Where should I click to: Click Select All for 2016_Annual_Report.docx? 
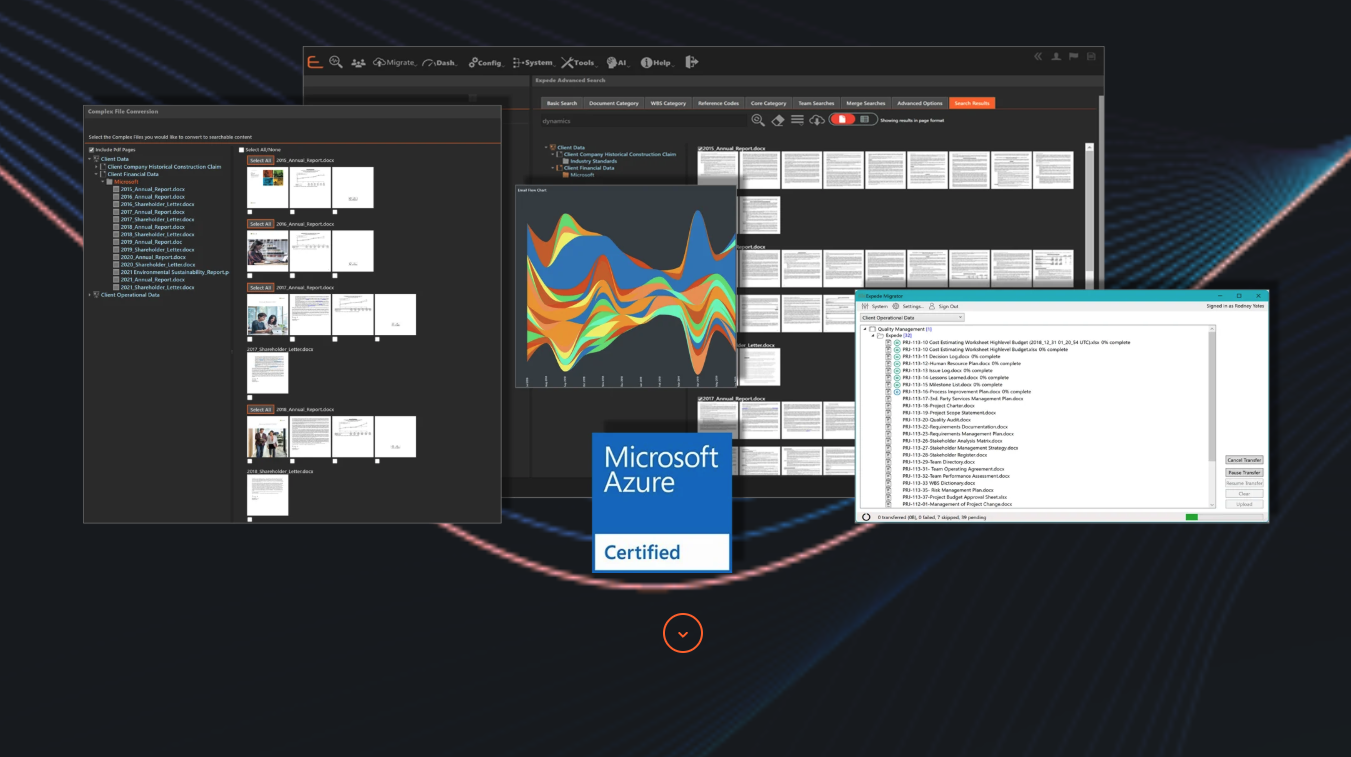(260, 224)
